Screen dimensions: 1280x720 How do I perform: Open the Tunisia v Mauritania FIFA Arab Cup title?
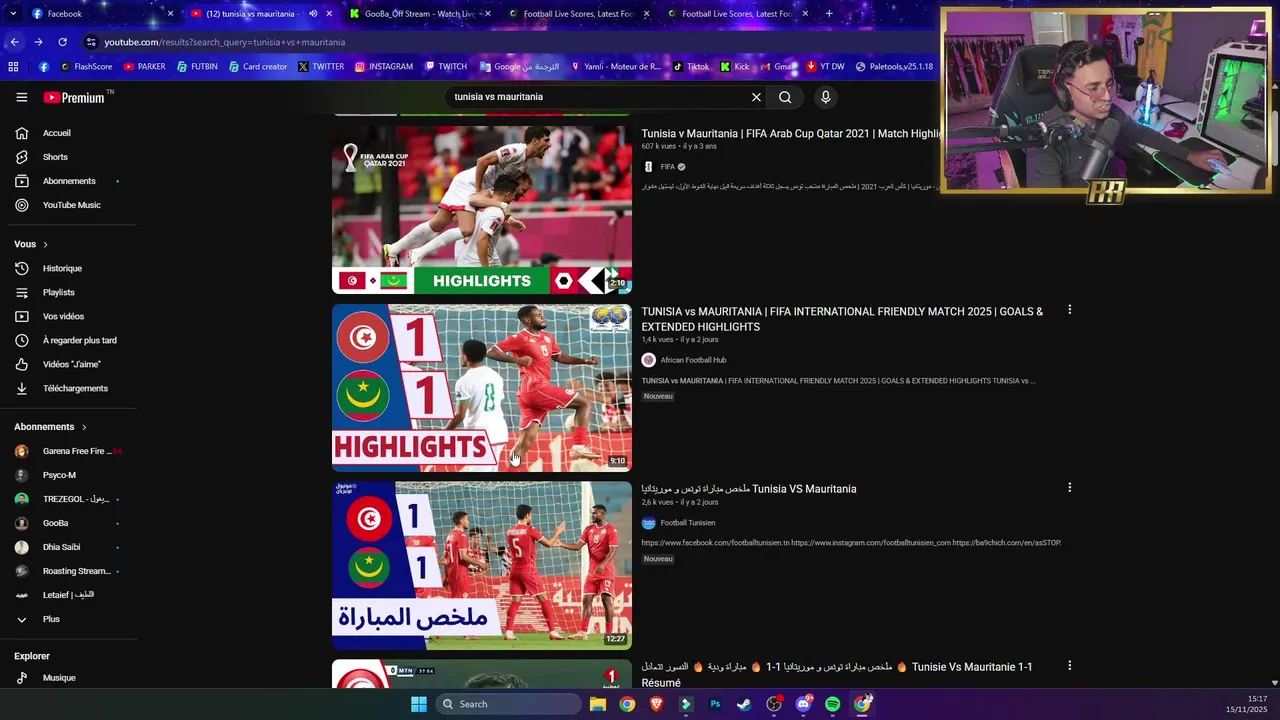(792, 133)
